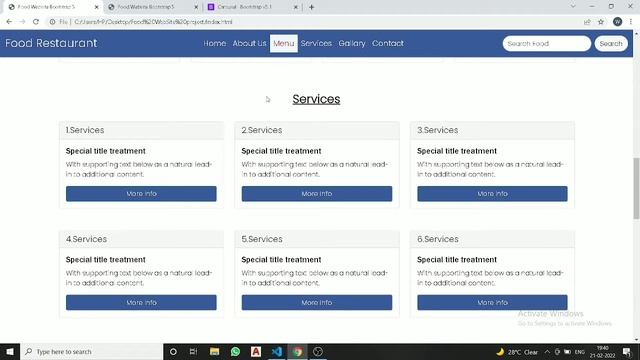
Task: Show hidden system tray icons
Action: tap(547, 351)
